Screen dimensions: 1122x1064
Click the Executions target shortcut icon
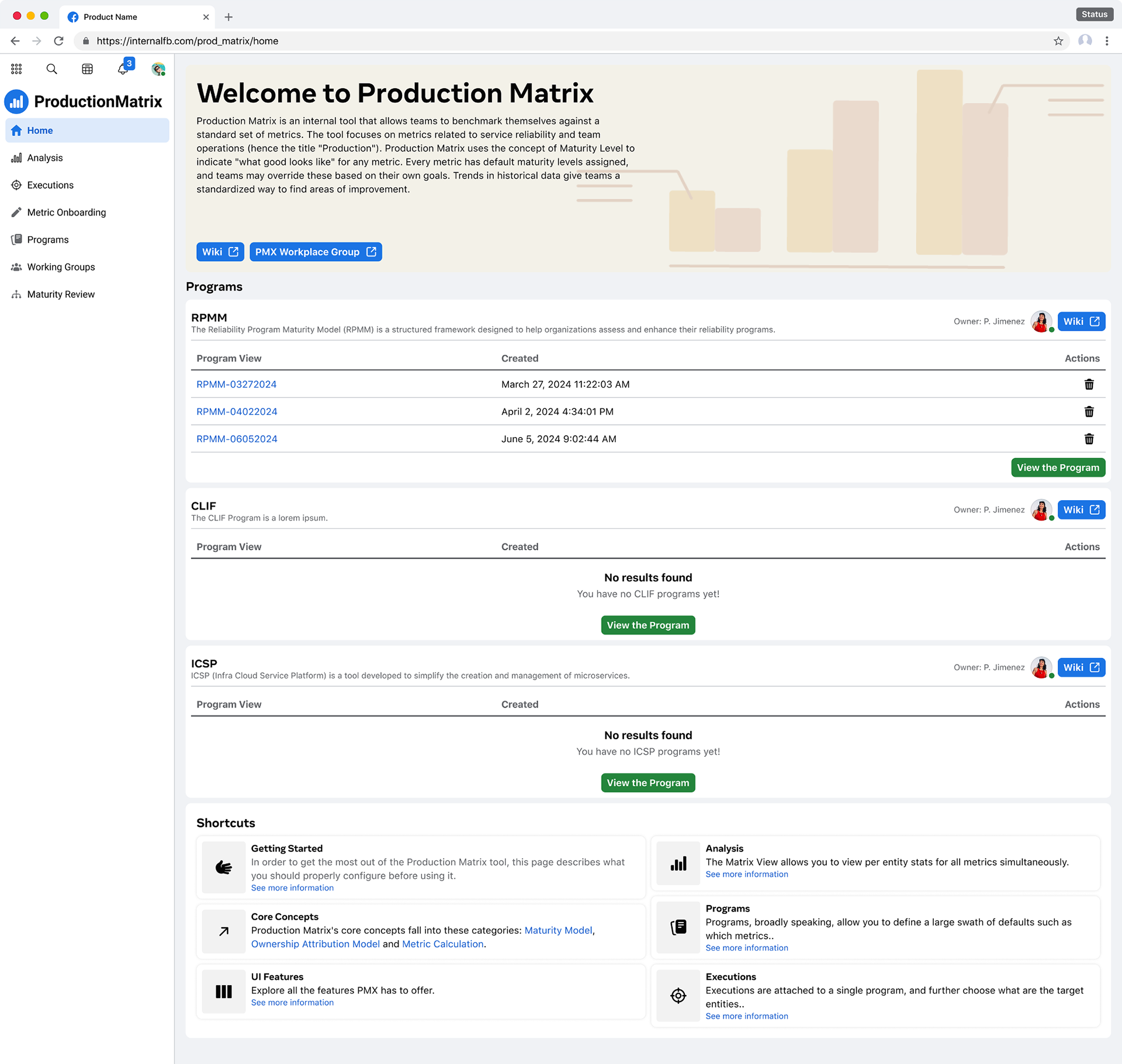click(x=678, y=995)
